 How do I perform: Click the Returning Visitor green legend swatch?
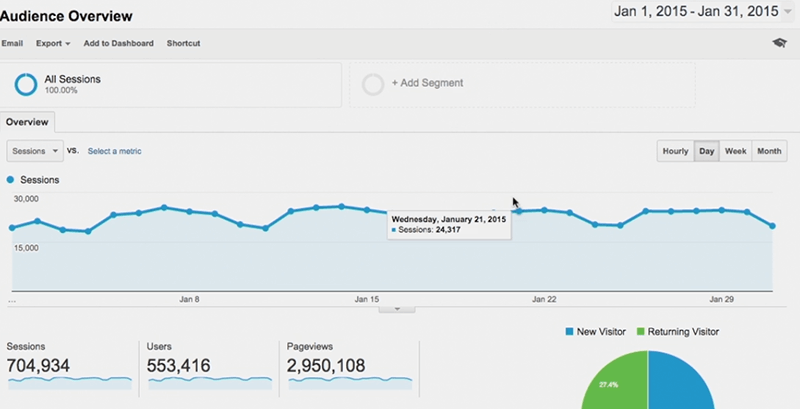pyautogui.click(x=640, y=331)
